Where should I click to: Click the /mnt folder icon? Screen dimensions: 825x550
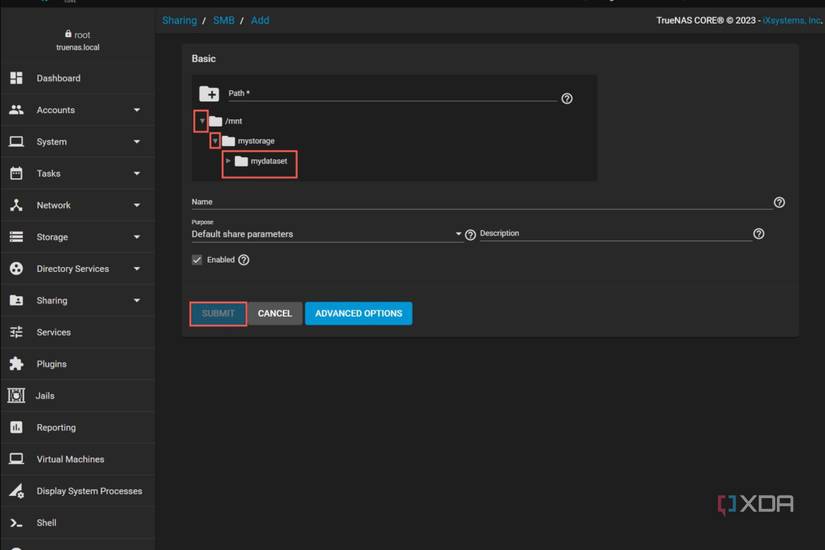[x=216, y=121]
